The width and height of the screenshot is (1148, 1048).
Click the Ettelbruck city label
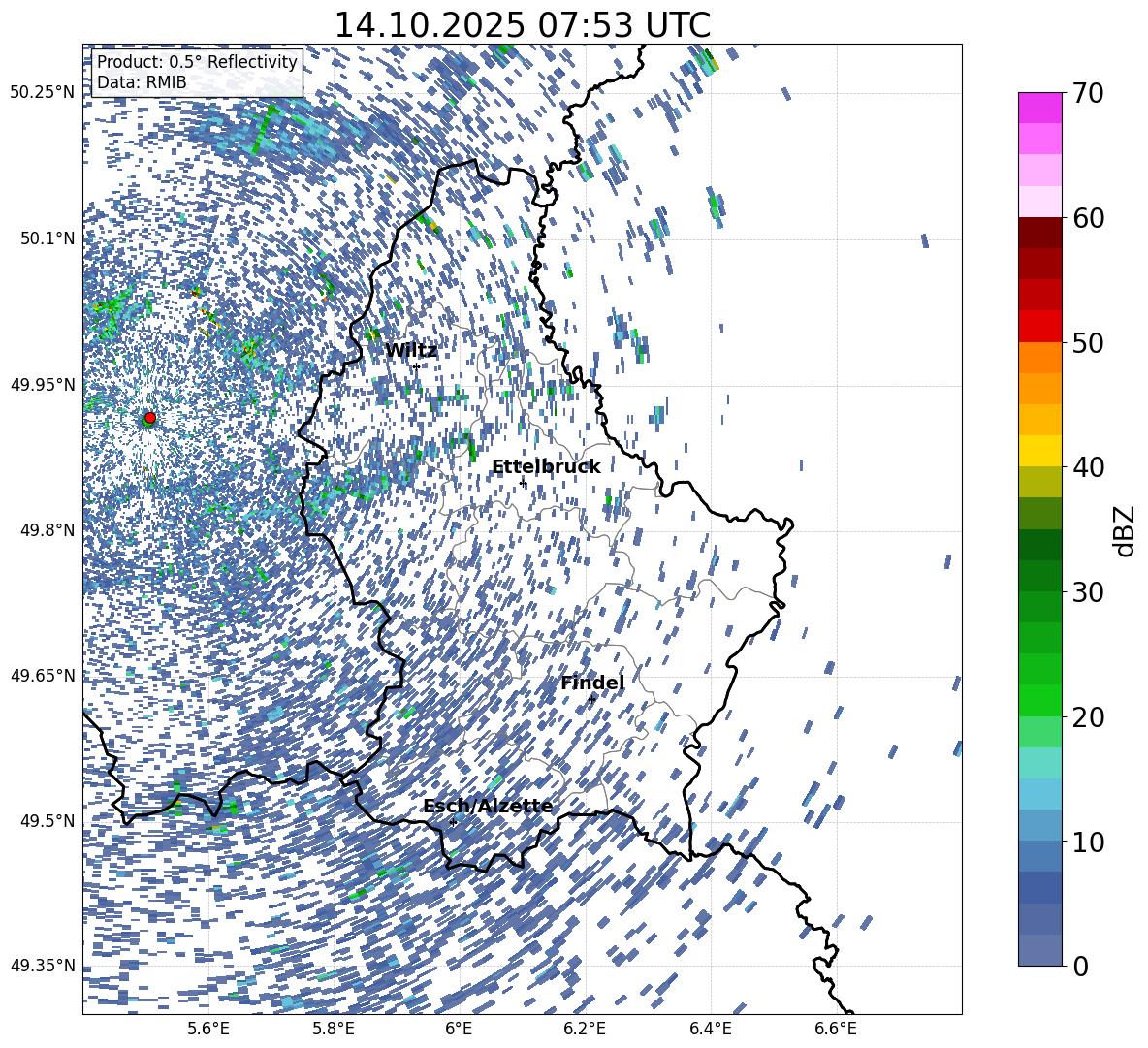point(546,467)
